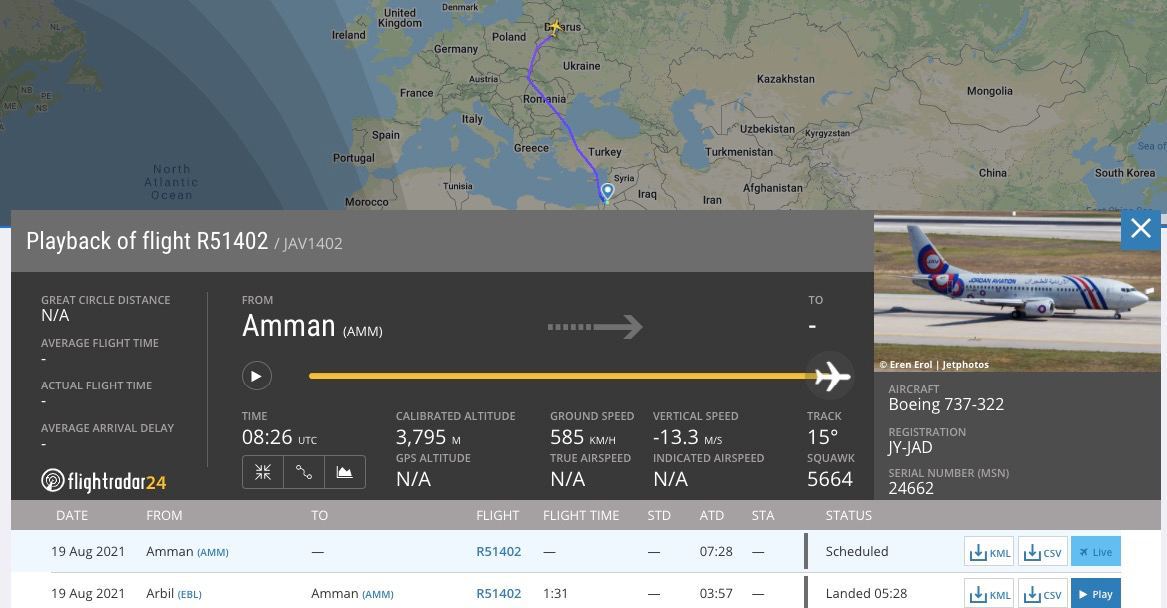Click Amman (AMM) destination in the Landed row
This screenshot has height=608, width=1167.
coord(352,593)
